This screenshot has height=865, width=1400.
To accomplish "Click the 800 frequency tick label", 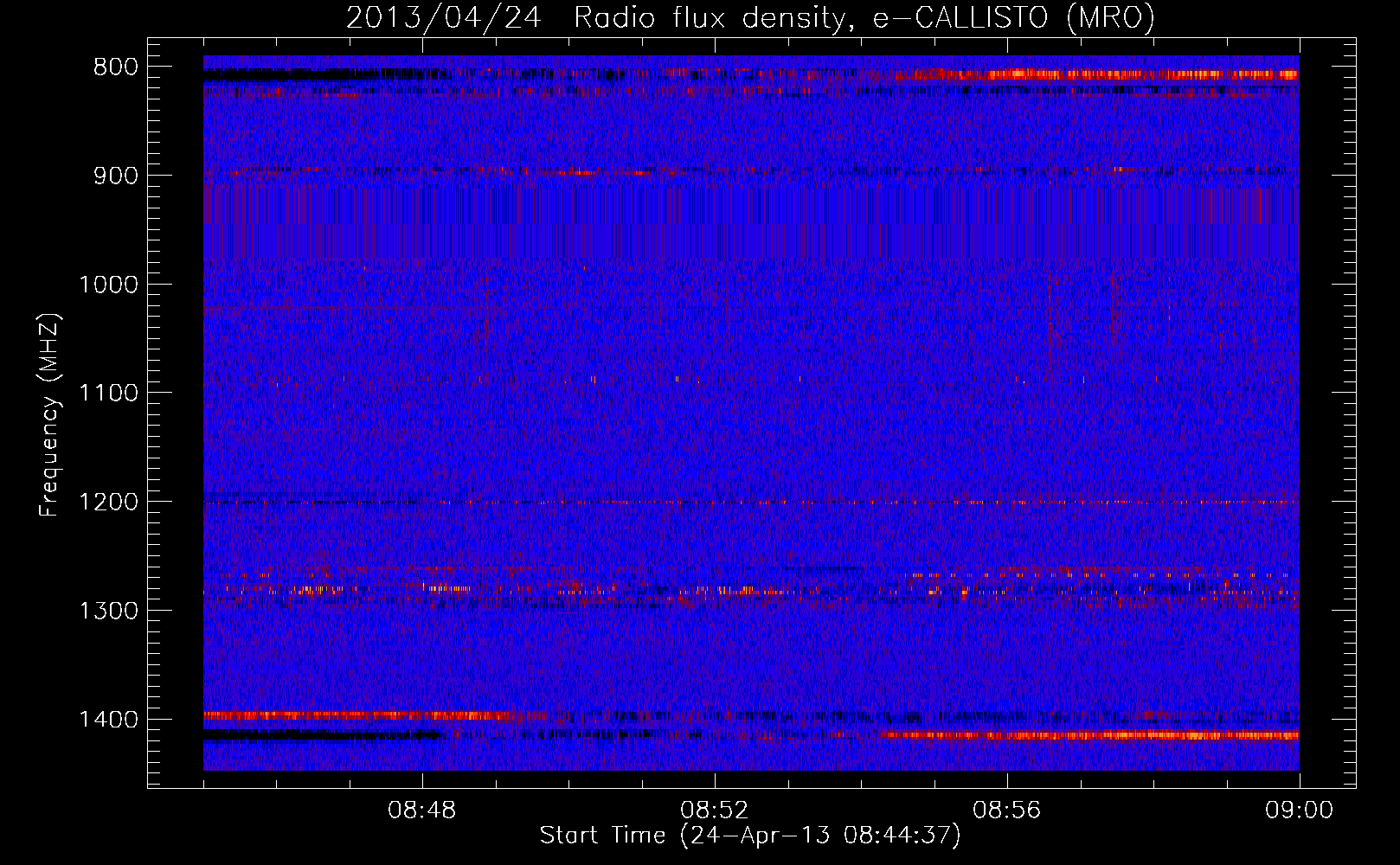I will point(116,67).
